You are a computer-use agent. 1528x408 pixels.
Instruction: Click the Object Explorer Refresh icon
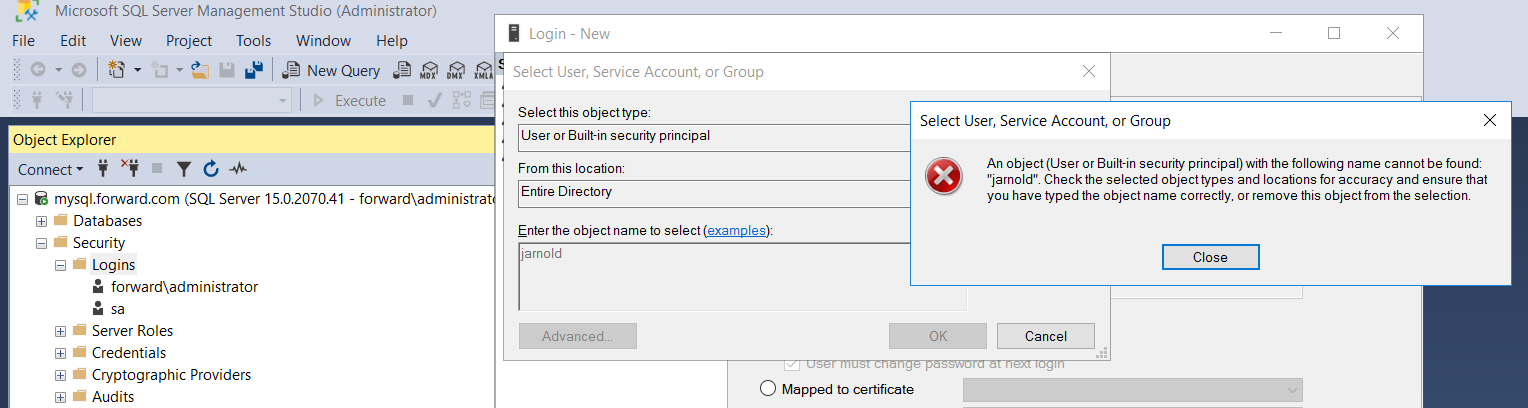coord(211,169)
